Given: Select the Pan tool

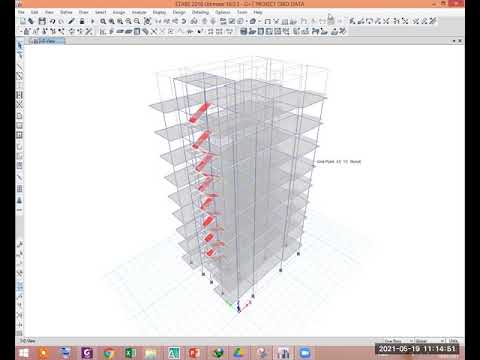Looking at the screenshot, I should click(x=147, y=21).
